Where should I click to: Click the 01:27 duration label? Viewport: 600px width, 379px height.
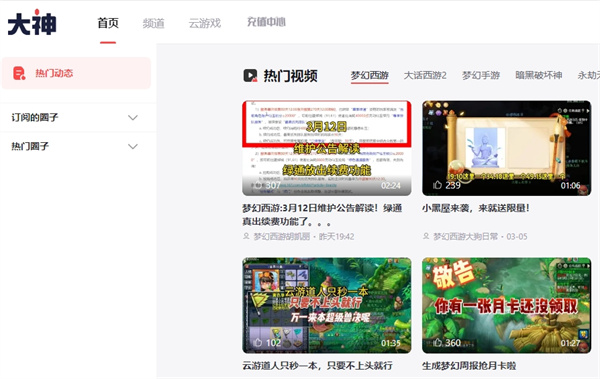[571, 343]
